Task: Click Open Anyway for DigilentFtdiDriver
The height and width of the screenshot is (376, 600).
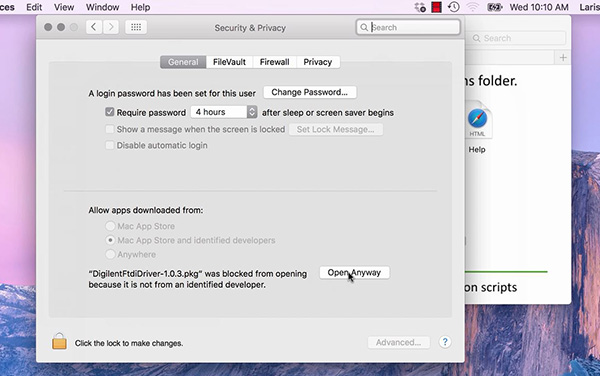Action: 354,273
